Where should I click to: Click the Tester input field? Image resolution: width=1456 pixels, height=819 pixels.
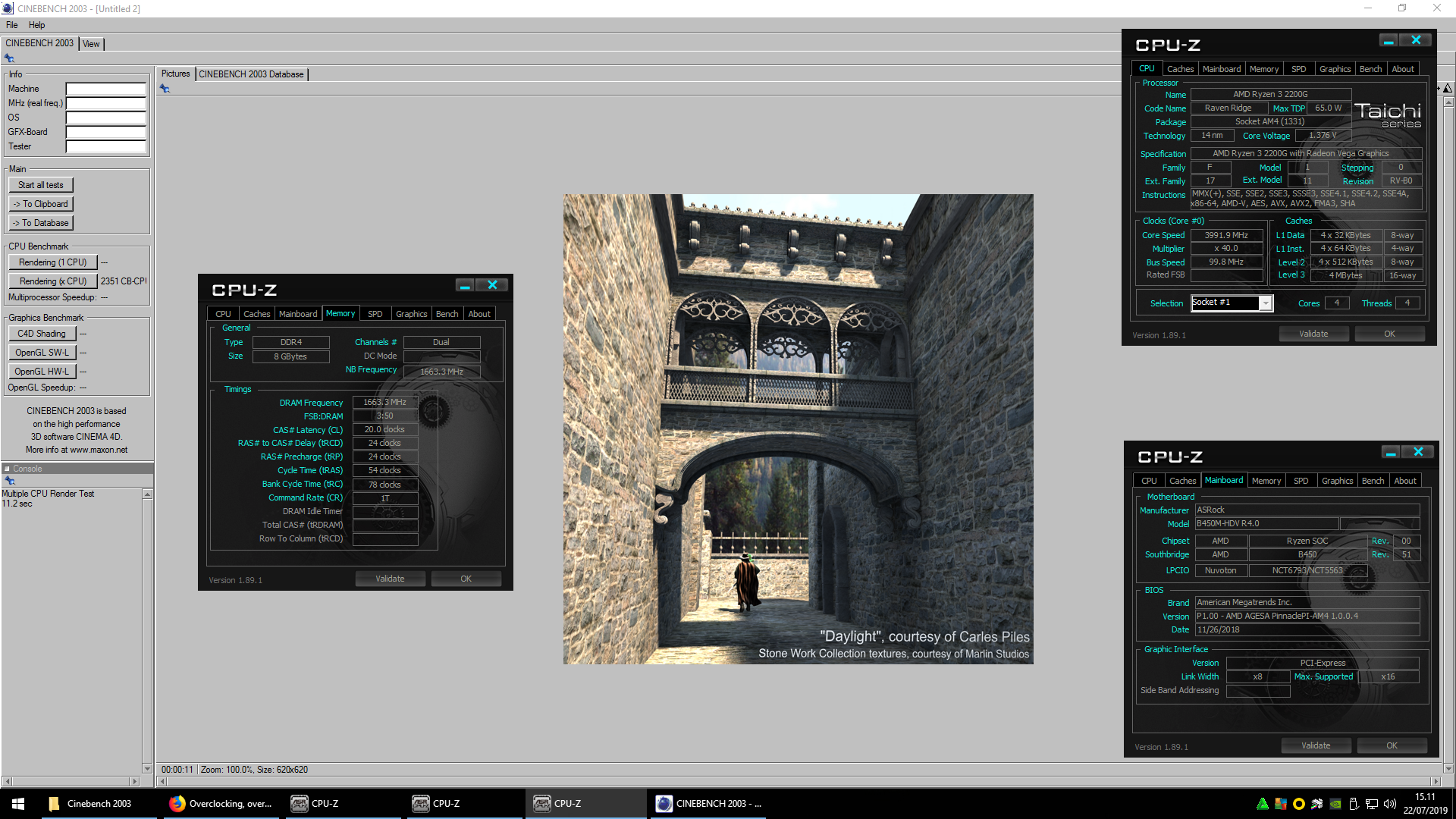pos(105,146)
